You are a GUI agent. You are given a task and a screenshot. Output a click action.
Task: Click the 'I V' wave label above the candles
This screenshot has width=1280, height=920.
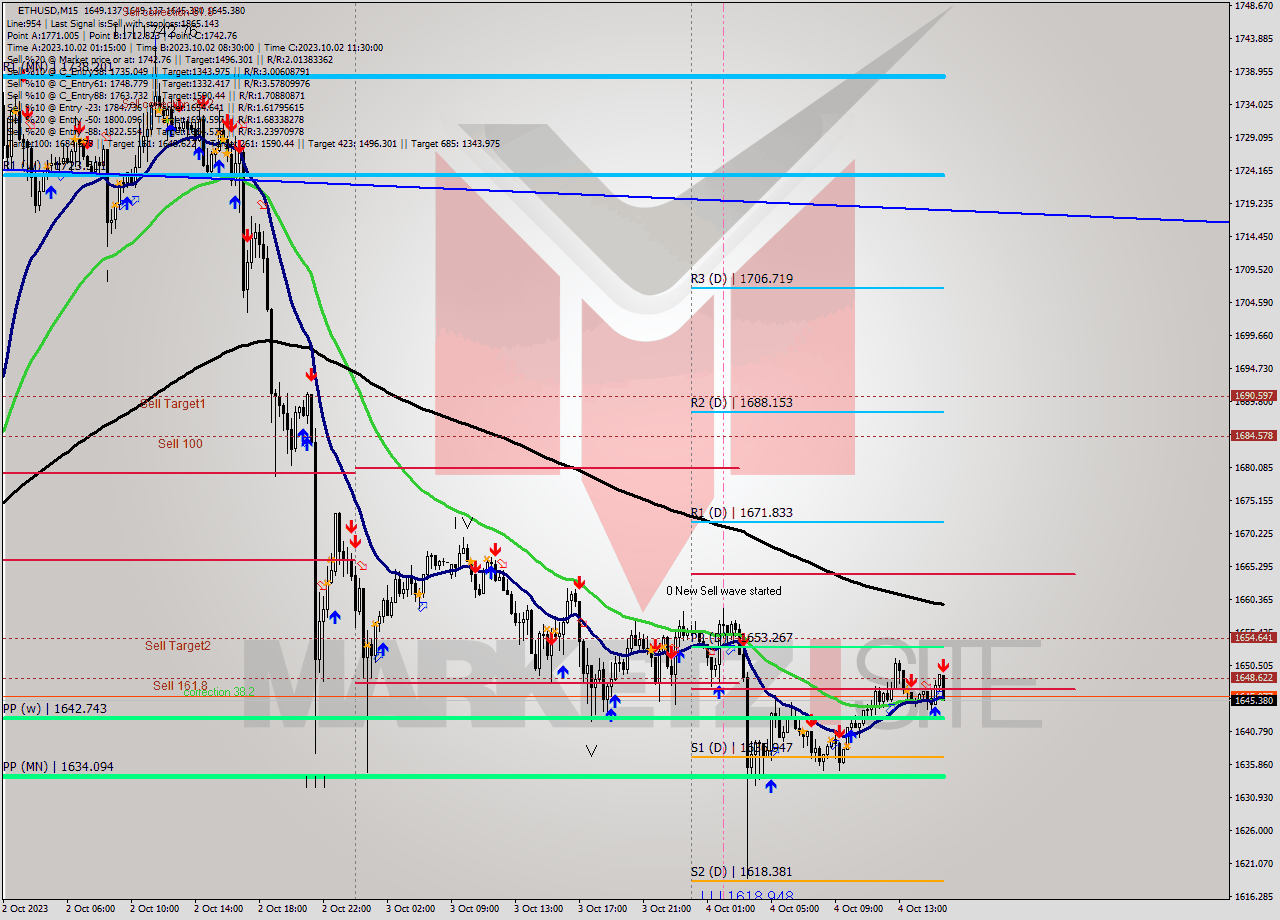click(x=462, y=522)
